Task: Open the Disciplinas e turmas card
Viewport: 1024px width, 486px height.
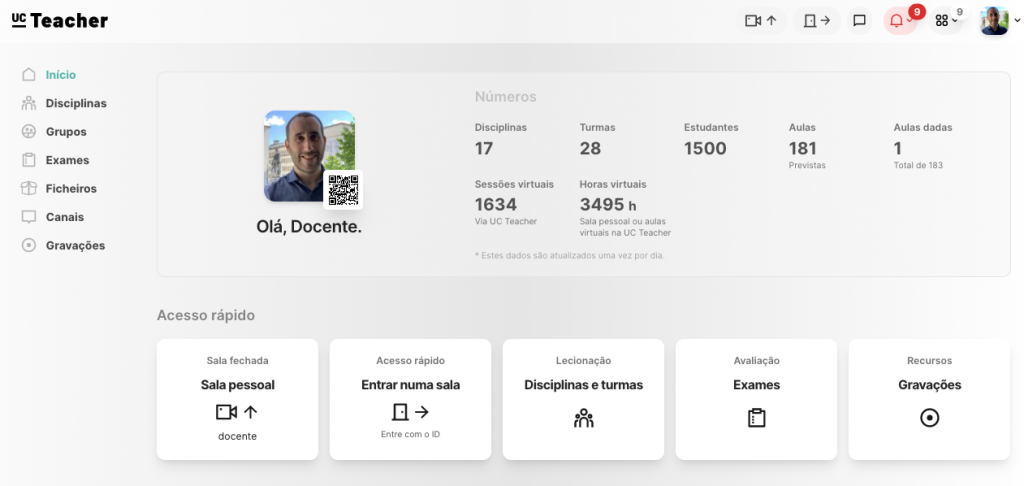Action: pyautogui.click(x=583, y=399)
